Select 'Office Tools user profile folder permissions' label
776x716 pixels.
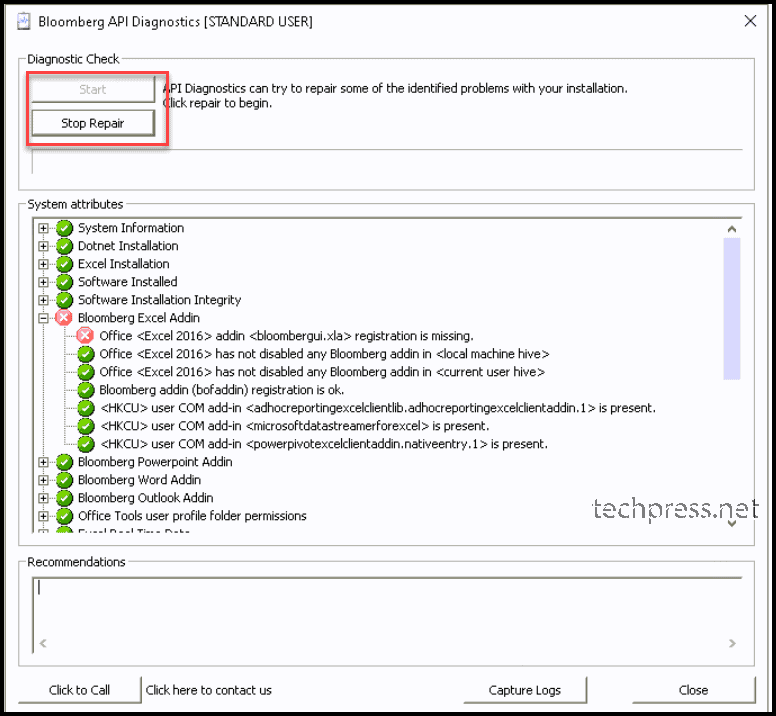point(192,516)
